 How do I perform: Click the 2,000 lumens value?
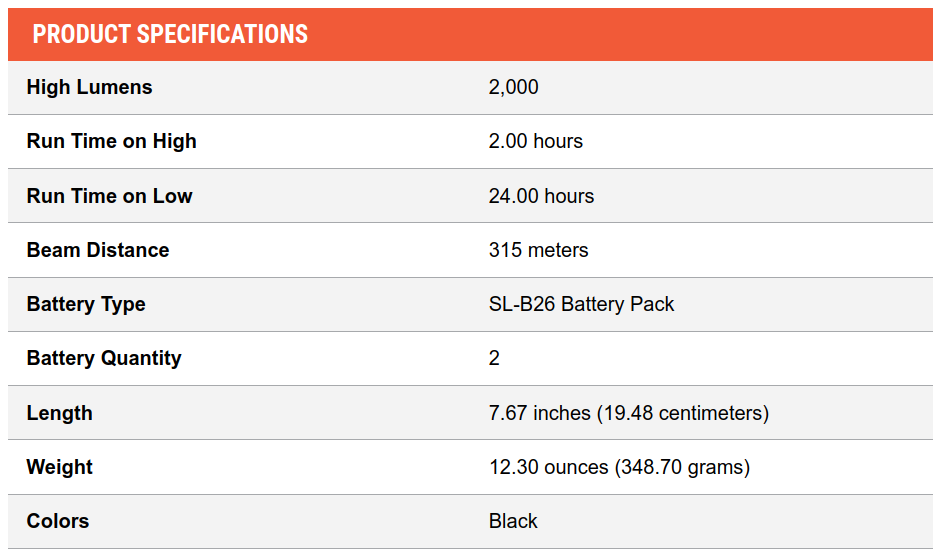point(513,87)
